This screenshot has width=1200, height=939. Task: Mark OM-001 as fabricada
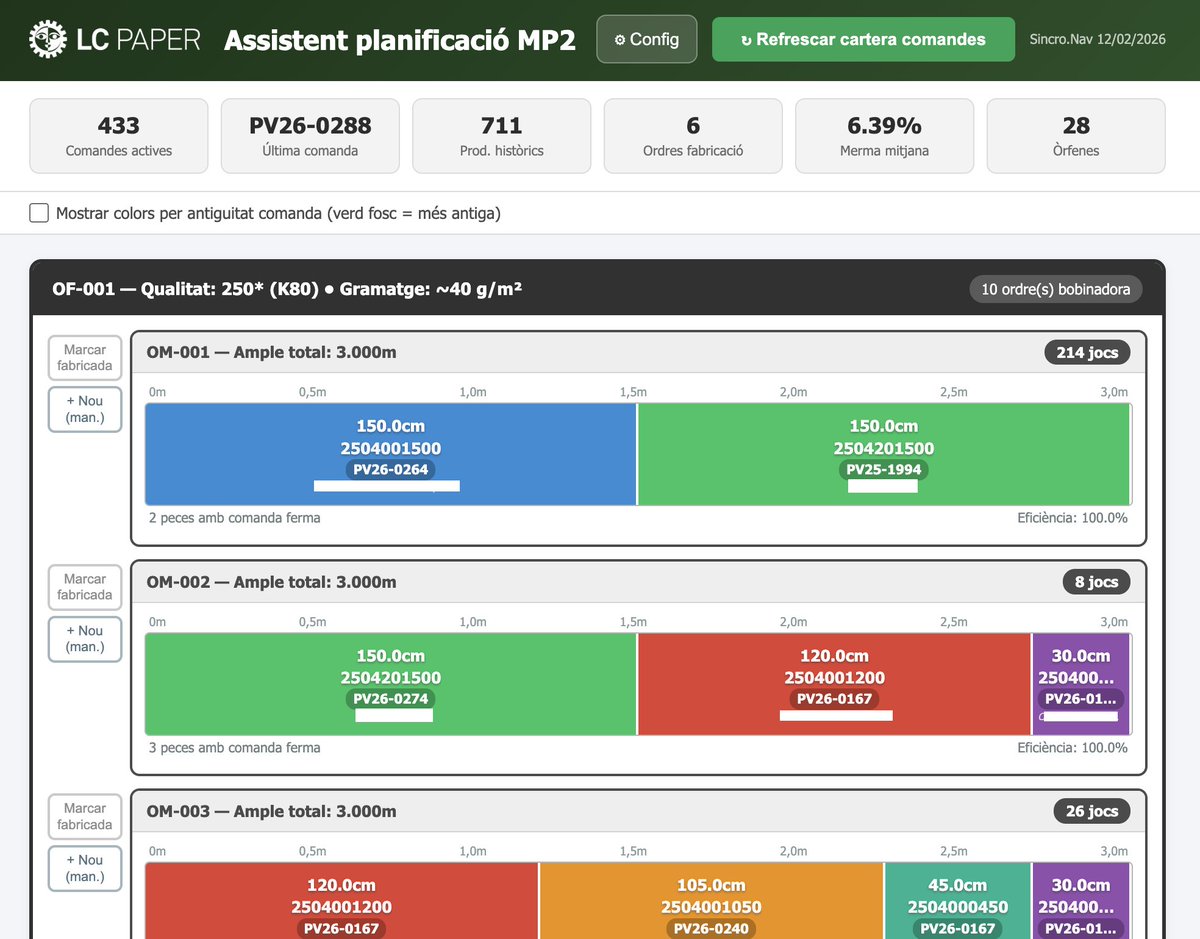click(x=85, y=358)
